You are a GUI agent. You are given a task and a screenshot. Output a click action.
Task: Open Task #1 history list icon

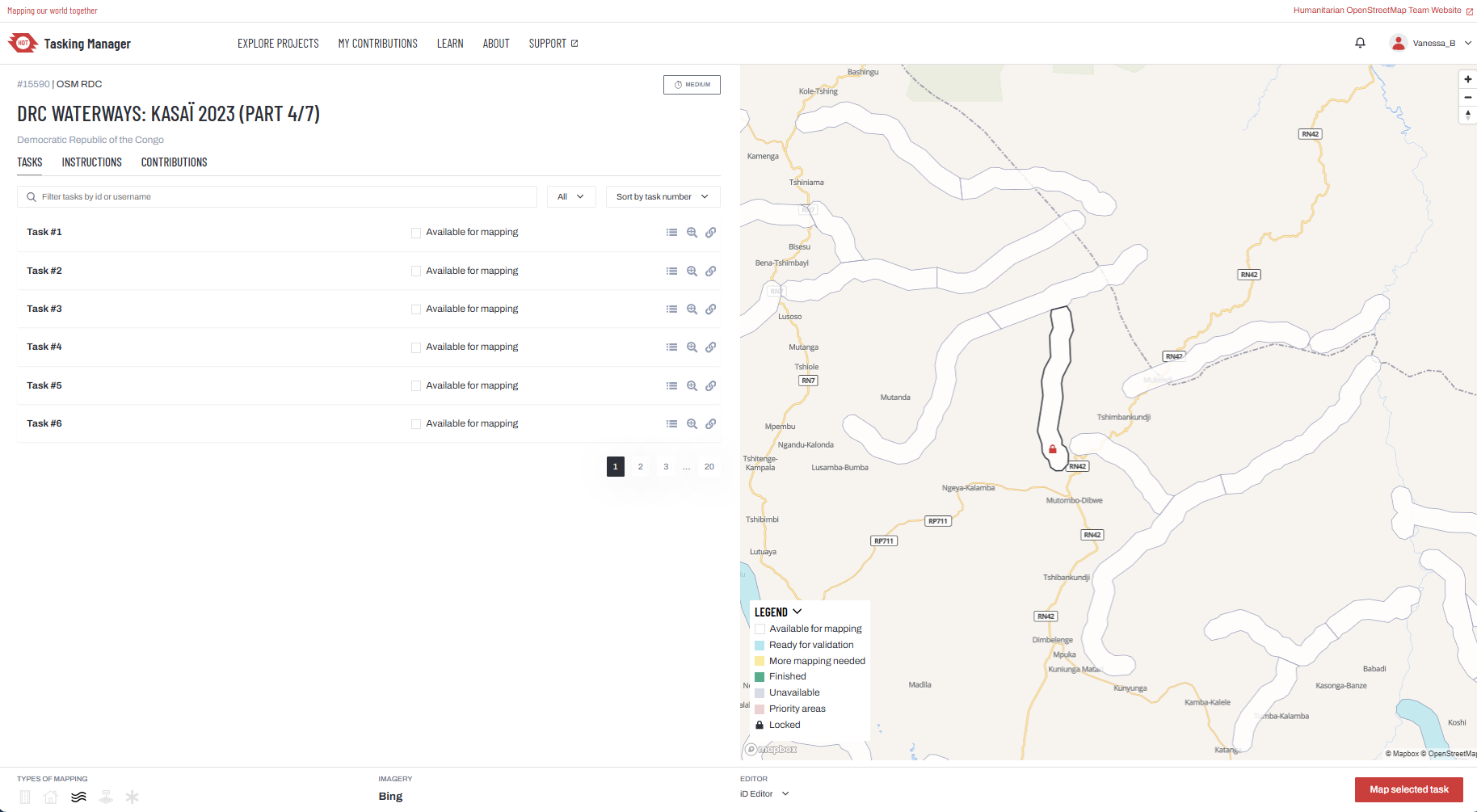click(x=671, y=233)
